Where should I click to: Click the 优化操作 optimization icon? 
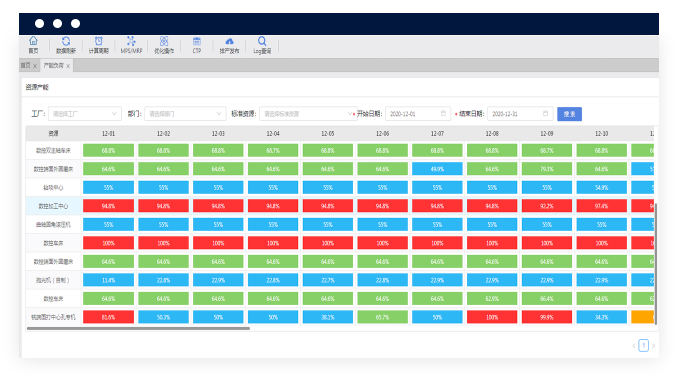click(164, 41)
